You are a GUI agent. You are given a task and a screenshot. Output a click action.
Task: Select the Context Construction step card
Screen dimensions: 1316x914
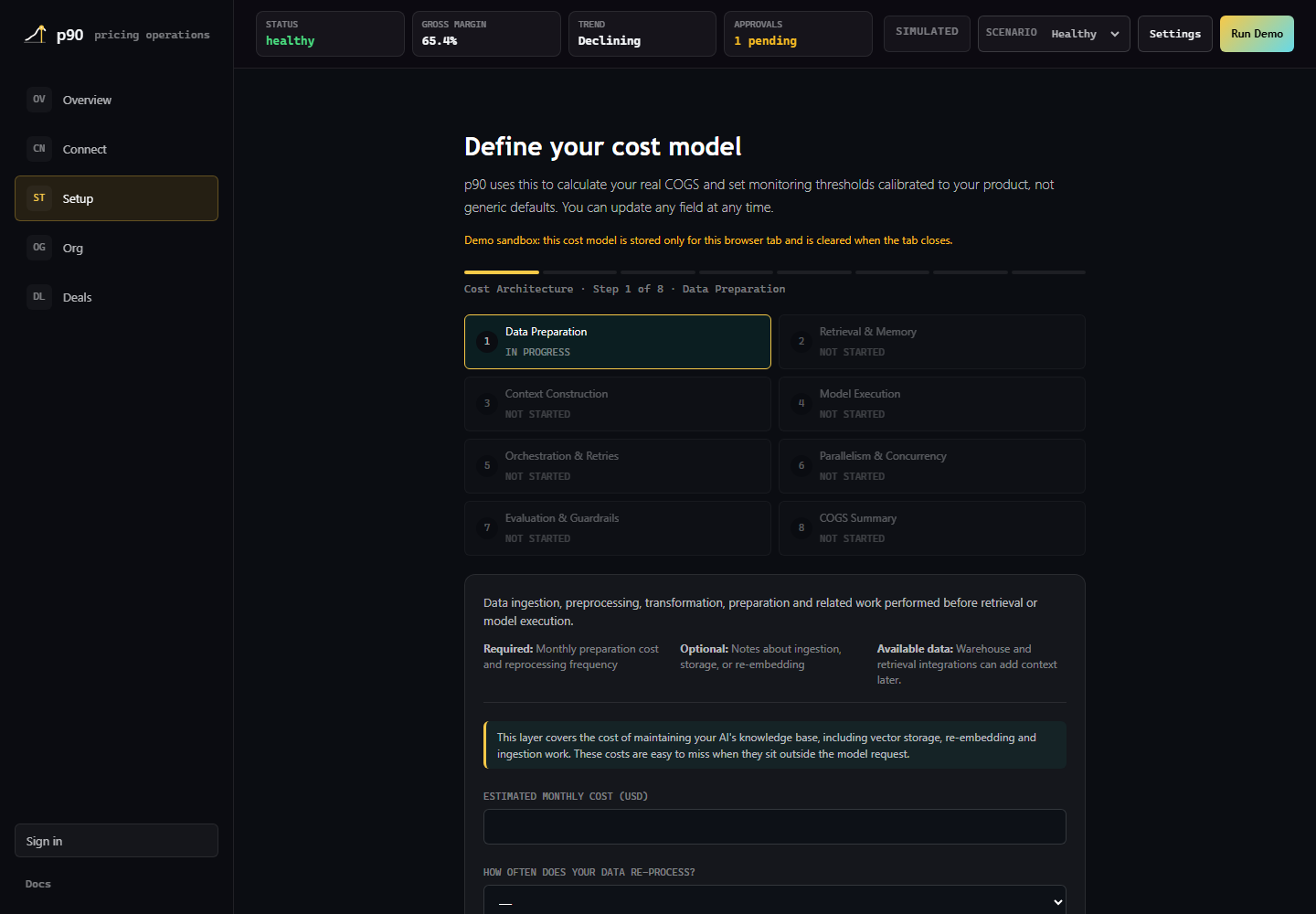pyautogui.click(x=618, y=404)
